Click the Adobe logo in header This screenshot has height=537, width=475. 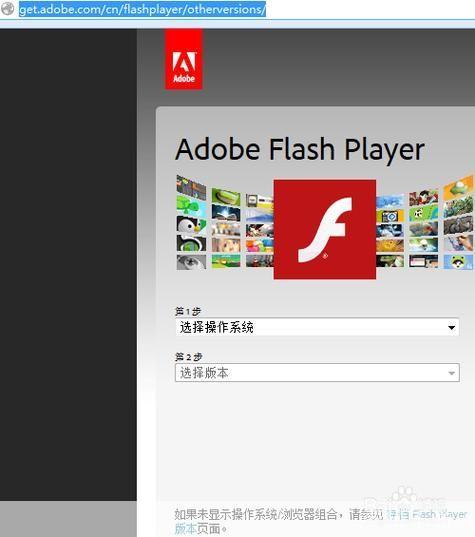pos(184,59)
